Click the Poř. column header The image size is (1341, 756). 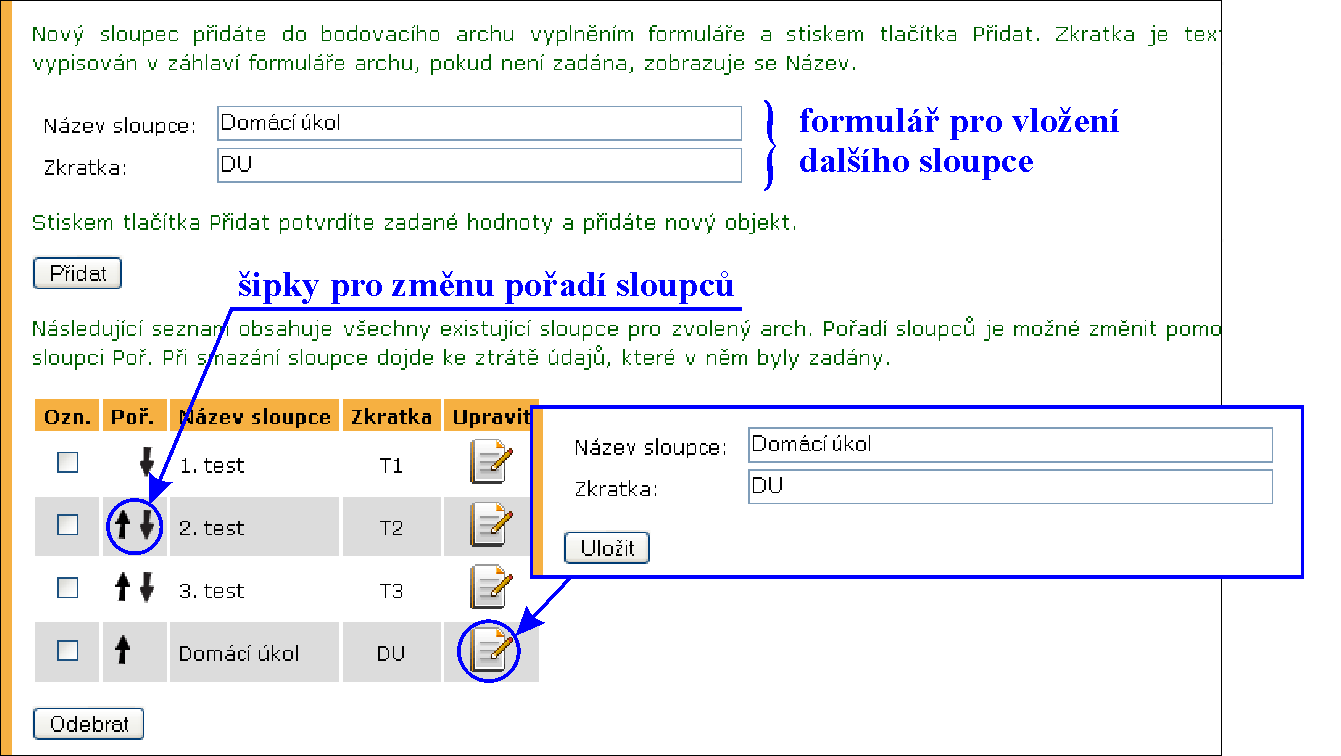pyautogui.click(x=134, y=417)
